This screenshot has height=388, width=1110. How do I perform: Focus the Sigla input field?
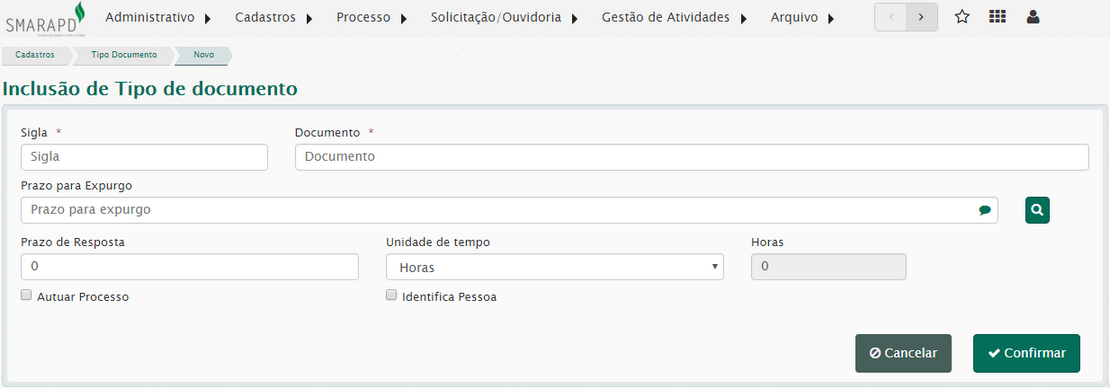click(x=144, y=157)
